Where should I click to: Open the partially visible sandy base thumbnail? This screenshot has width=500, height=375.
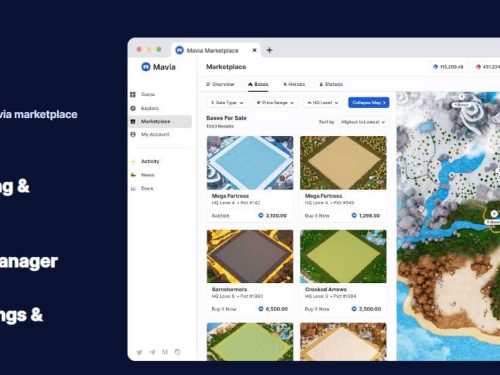click(x=343, y=342)
